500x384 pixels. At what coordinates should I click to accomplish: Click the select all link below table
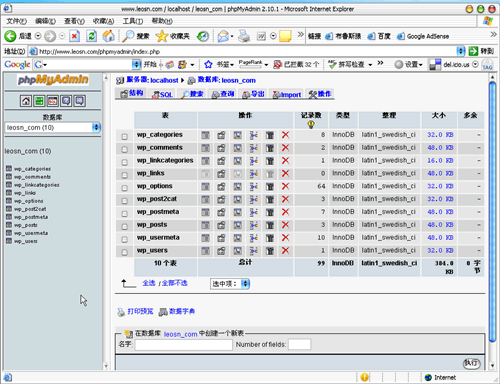(149, 283)
